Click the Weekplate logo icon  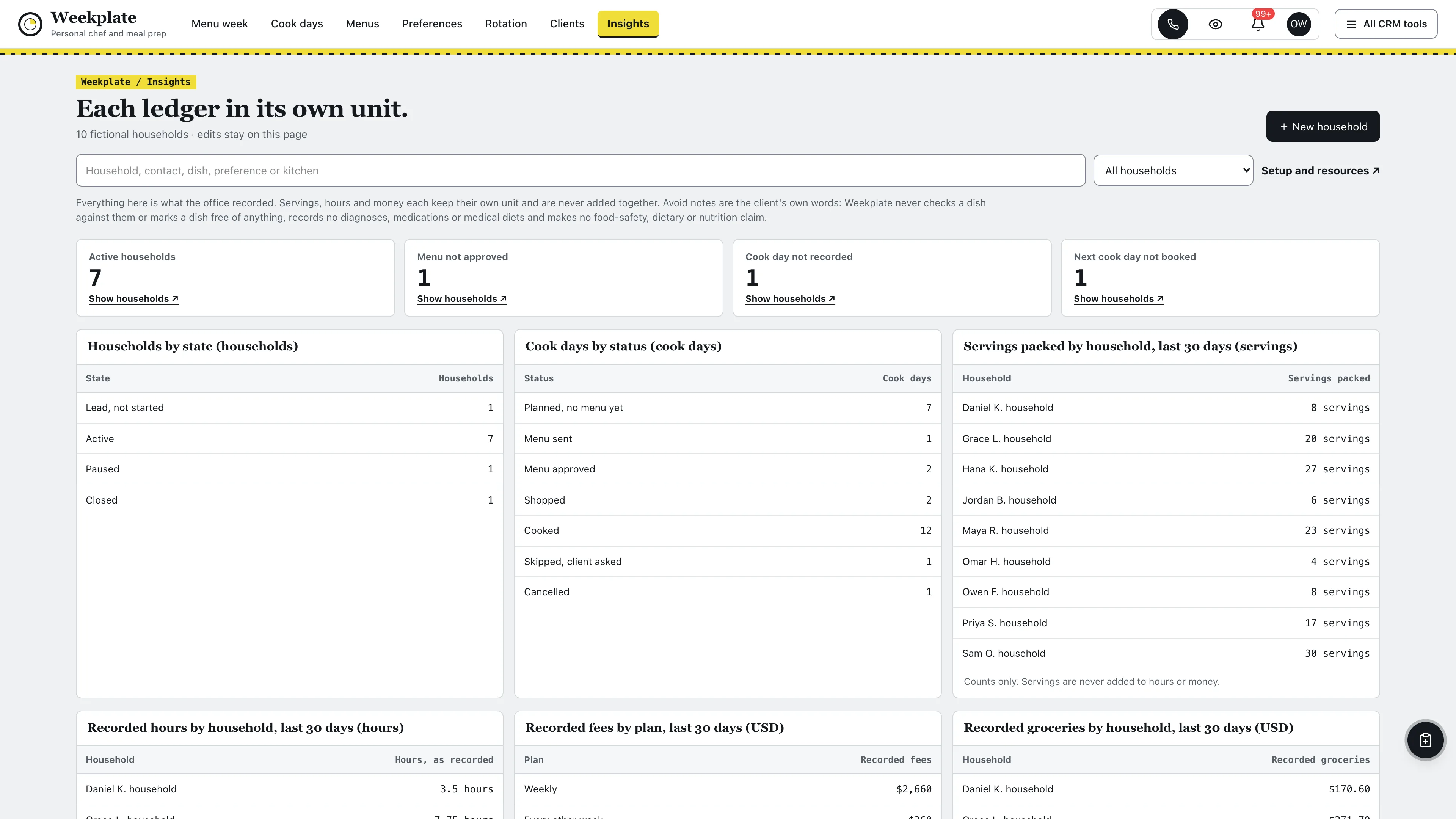30,24
